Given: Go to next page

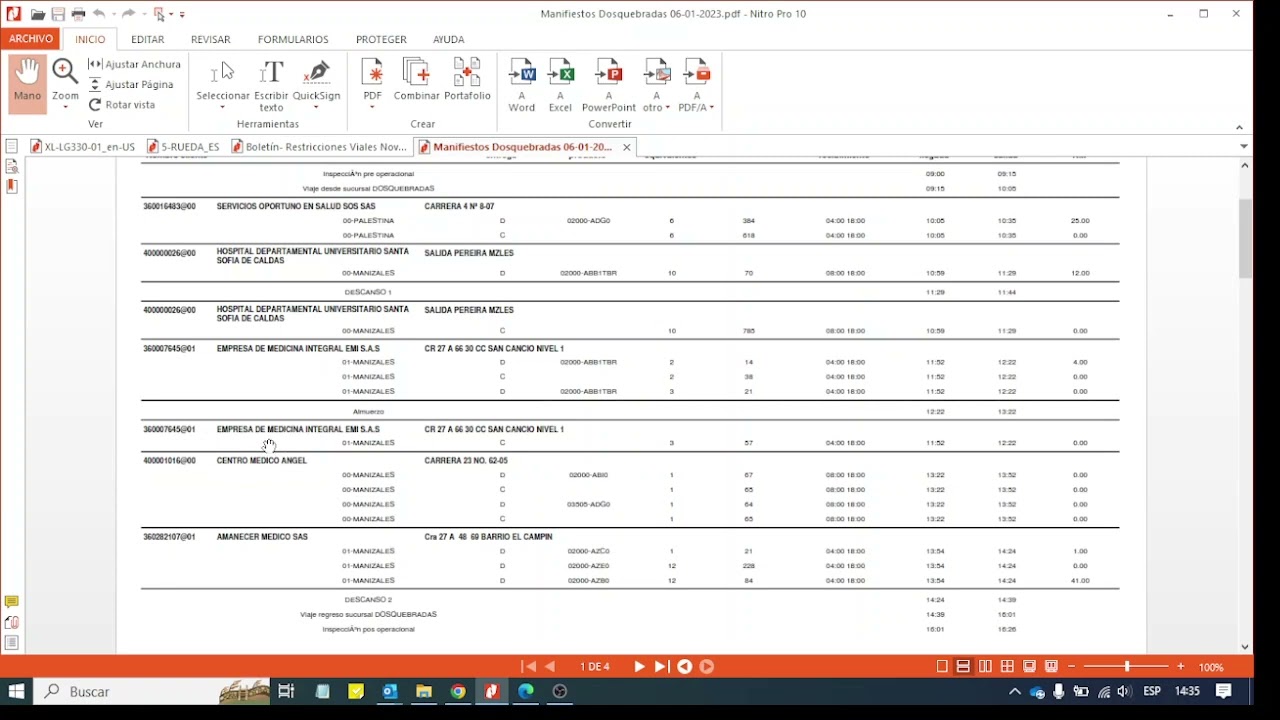Looking at the screenshot, I should click(639, 666).
